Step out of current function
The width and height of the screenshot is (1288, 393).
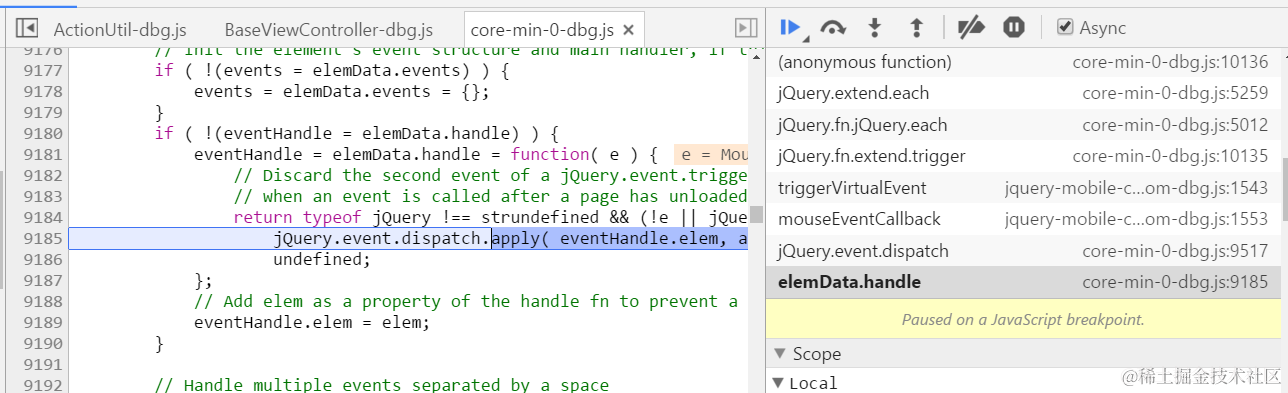point(915,28)
